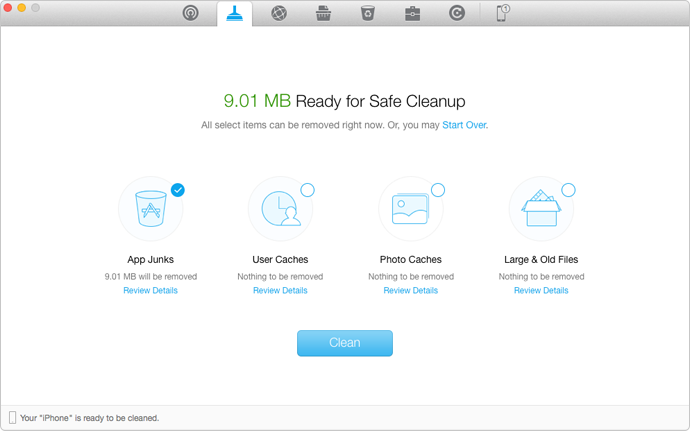Click the User Caches clock icon
This screenshot has height=431, width=690.
[281, 209]
